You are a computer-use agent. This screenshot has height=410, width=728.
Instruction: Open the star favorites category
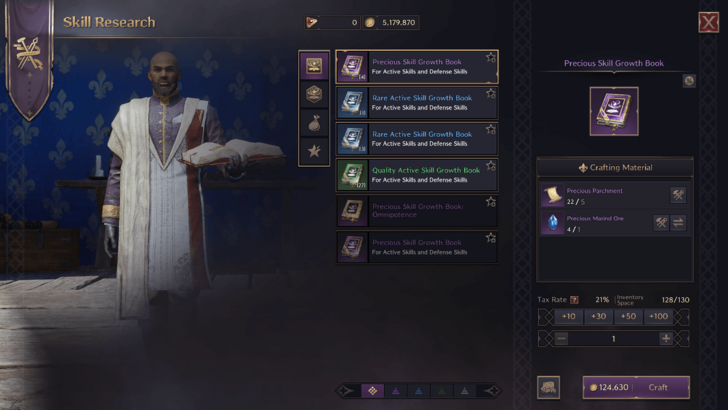click(x=314, y=150)
